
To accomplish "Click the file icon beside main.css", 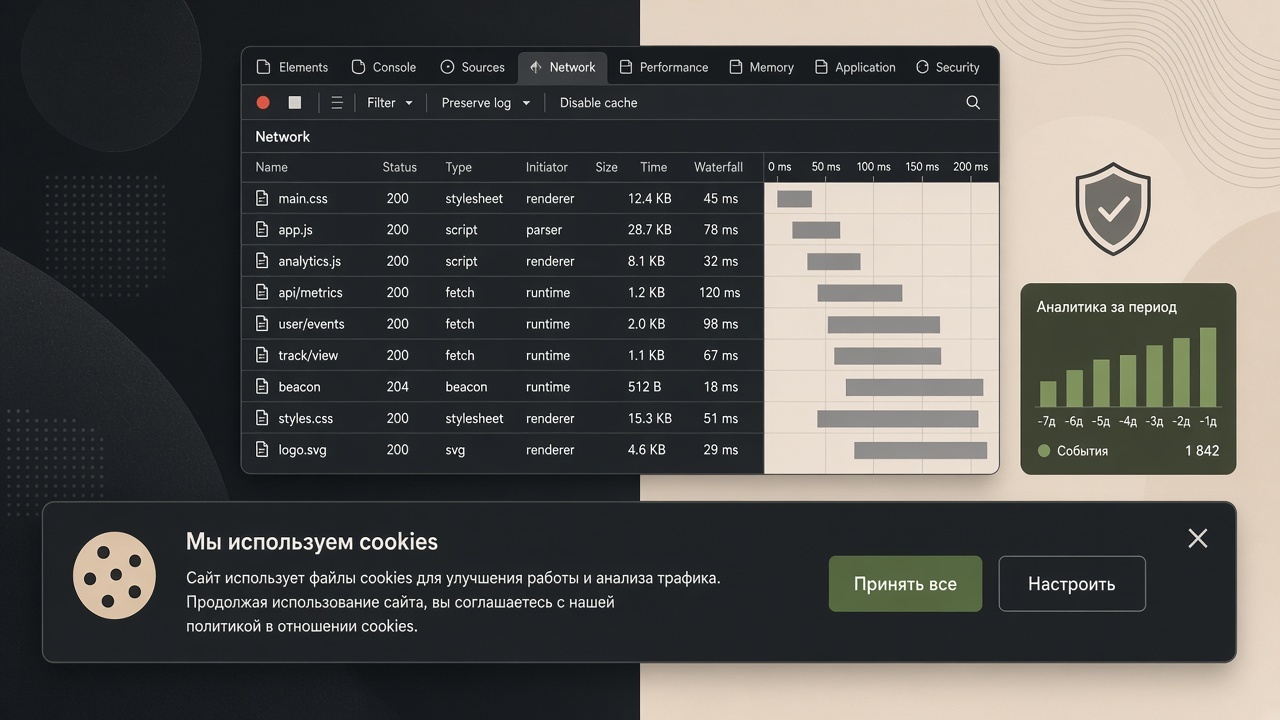I will click(x=262, y=198).
